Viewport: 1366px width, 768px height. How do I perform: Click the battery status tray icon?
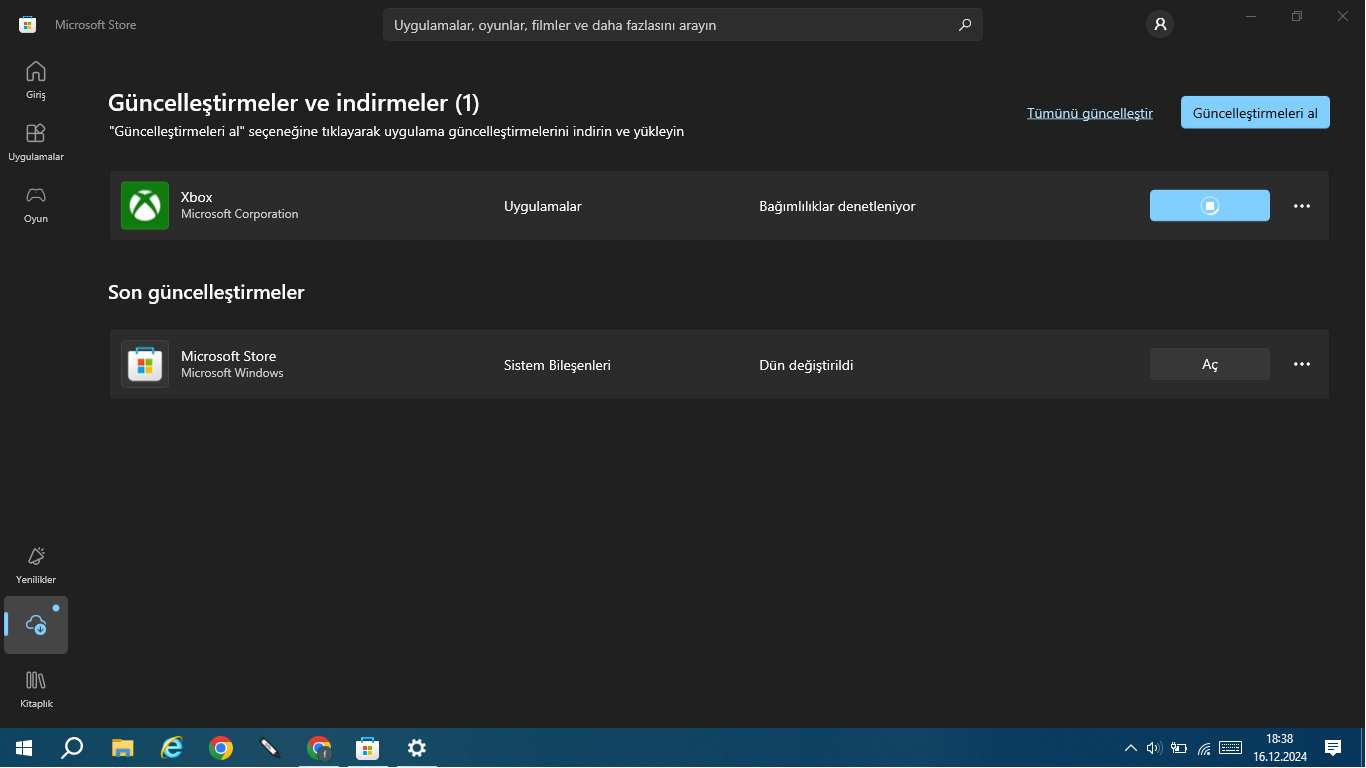[1179, 748]
